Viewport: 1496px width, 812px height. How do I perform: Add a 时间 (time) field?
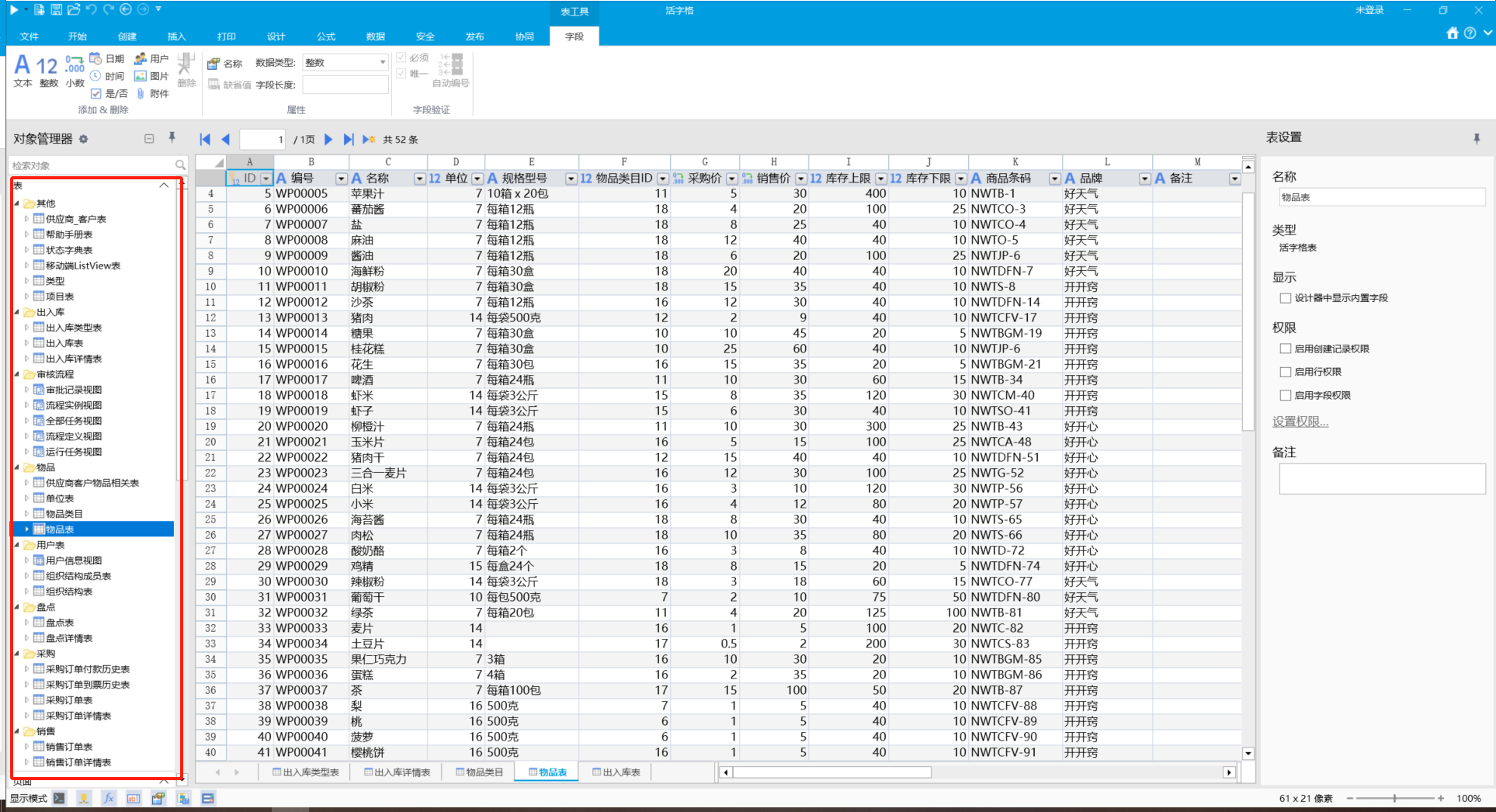tap(107, 76)
